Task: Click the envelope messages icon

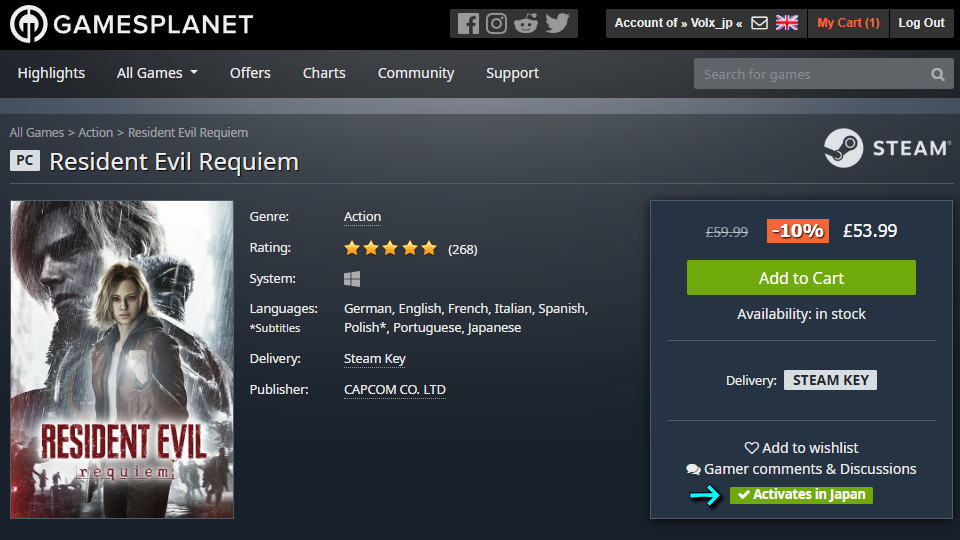Action: [x=760, y=23]
